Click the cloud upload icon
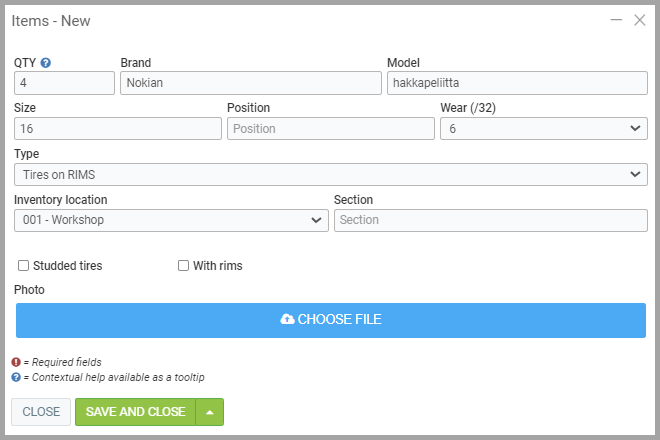 (x=288, y=320)
